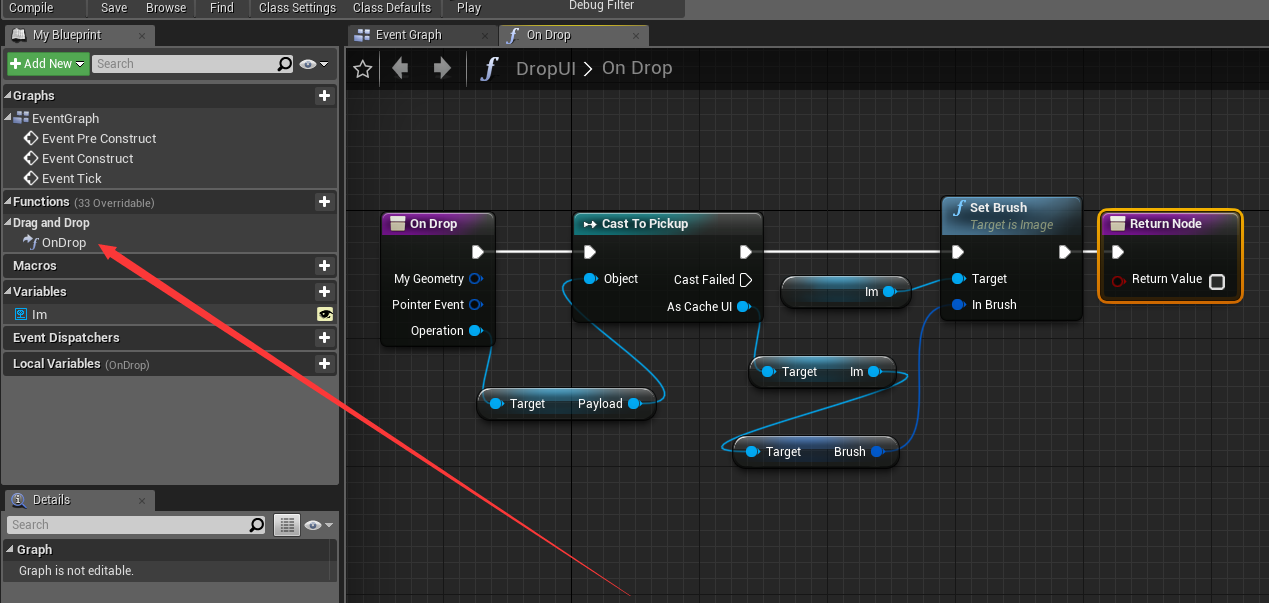
Task: Click the property matrix grid icon in Details panel
Action: click(287, 524)
